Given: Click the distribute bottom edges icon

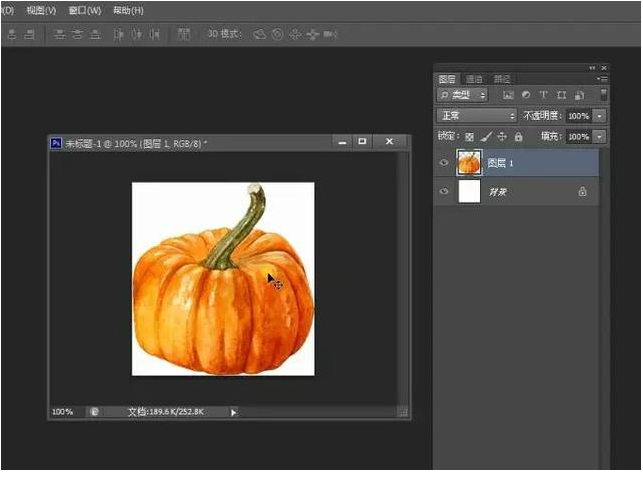Looking at the screenshot, I should point(95,34).
